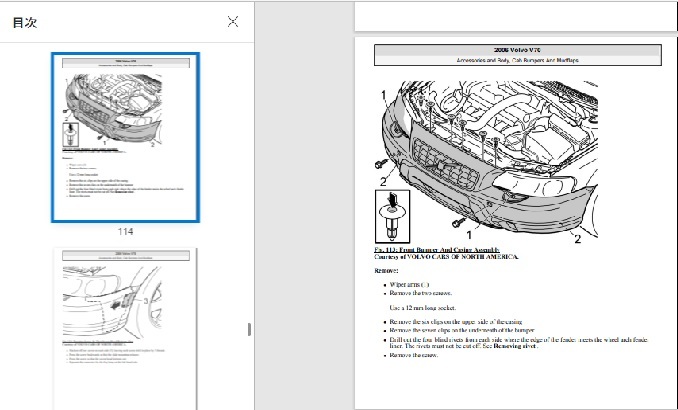Click the Front Bumper And Casing Assembly caption
Image resolution: width=678 pixels, height=410 pixels.
(437, 250)
